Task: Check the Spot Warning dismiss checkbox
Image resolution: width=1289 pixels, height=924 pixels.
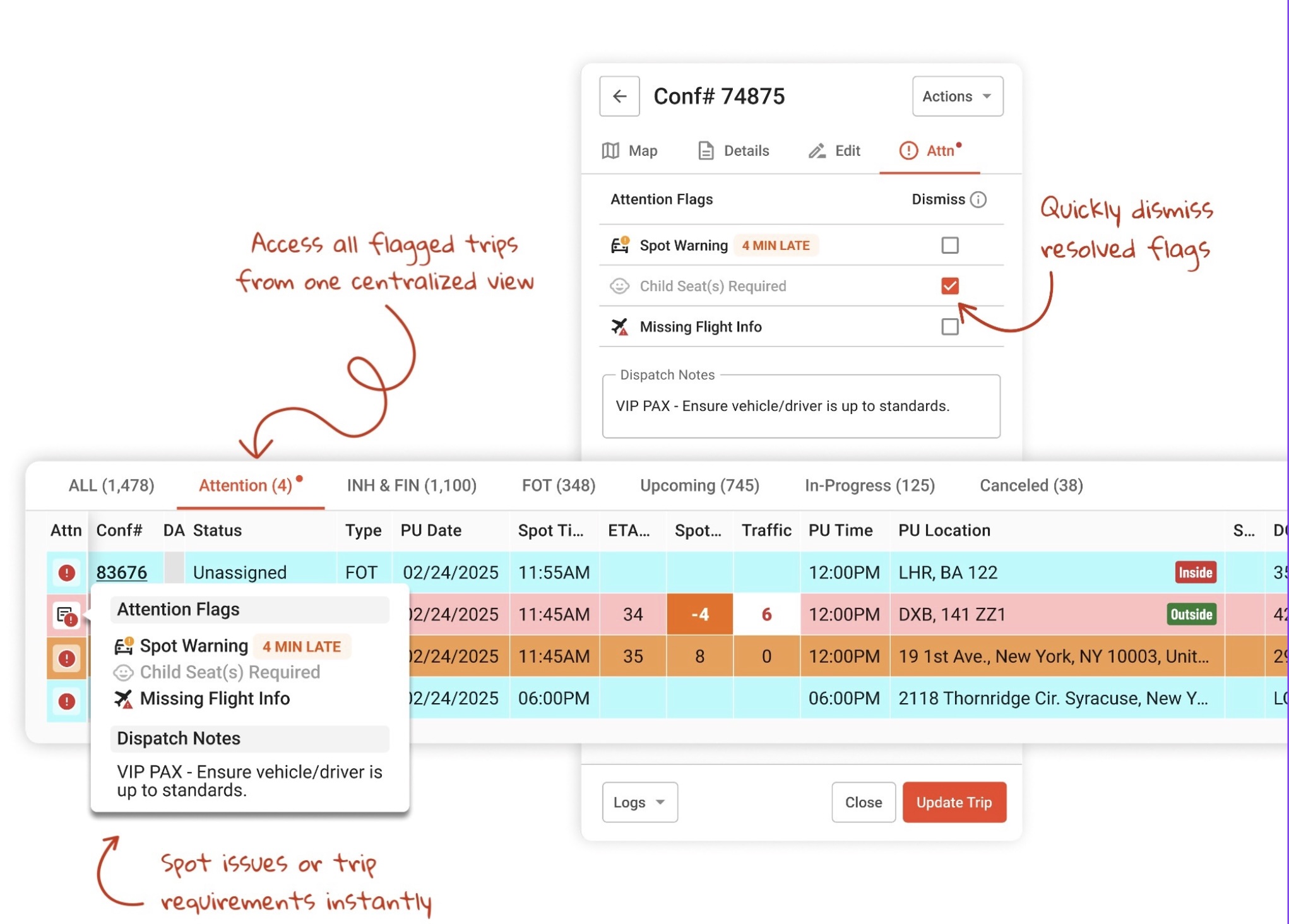Action: coord(949,245)
